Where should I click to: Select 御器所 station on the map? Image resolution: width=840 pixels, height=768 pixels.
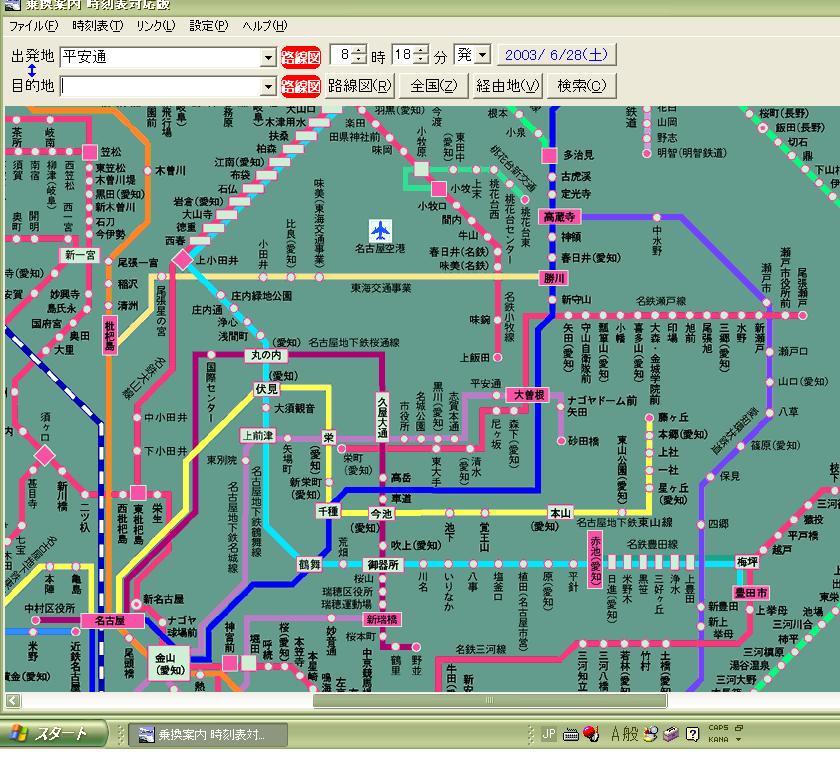[383, 564]
